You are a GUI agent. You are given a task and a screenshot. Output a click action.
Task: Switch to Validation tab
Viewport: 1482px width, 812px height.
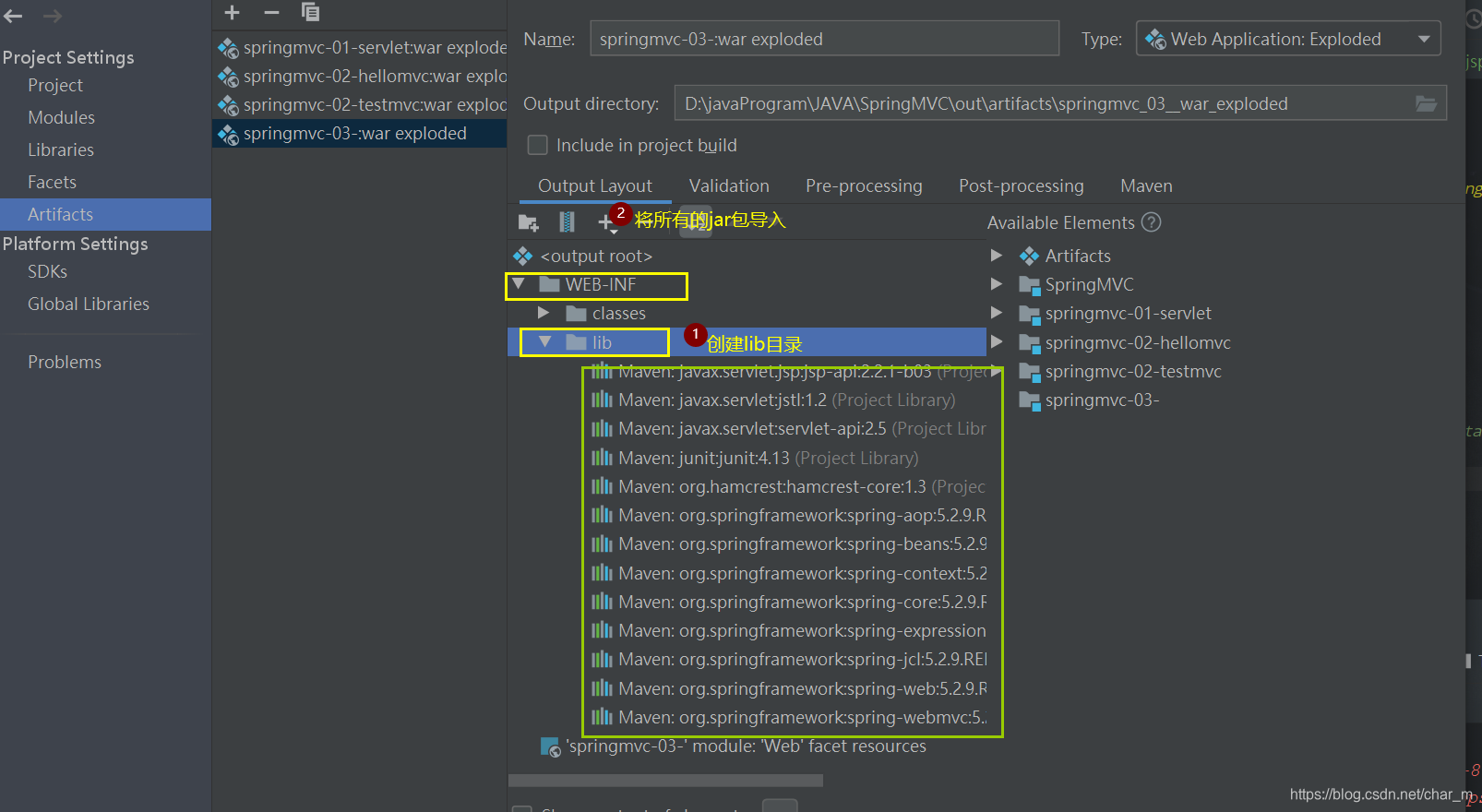[729, 185]
